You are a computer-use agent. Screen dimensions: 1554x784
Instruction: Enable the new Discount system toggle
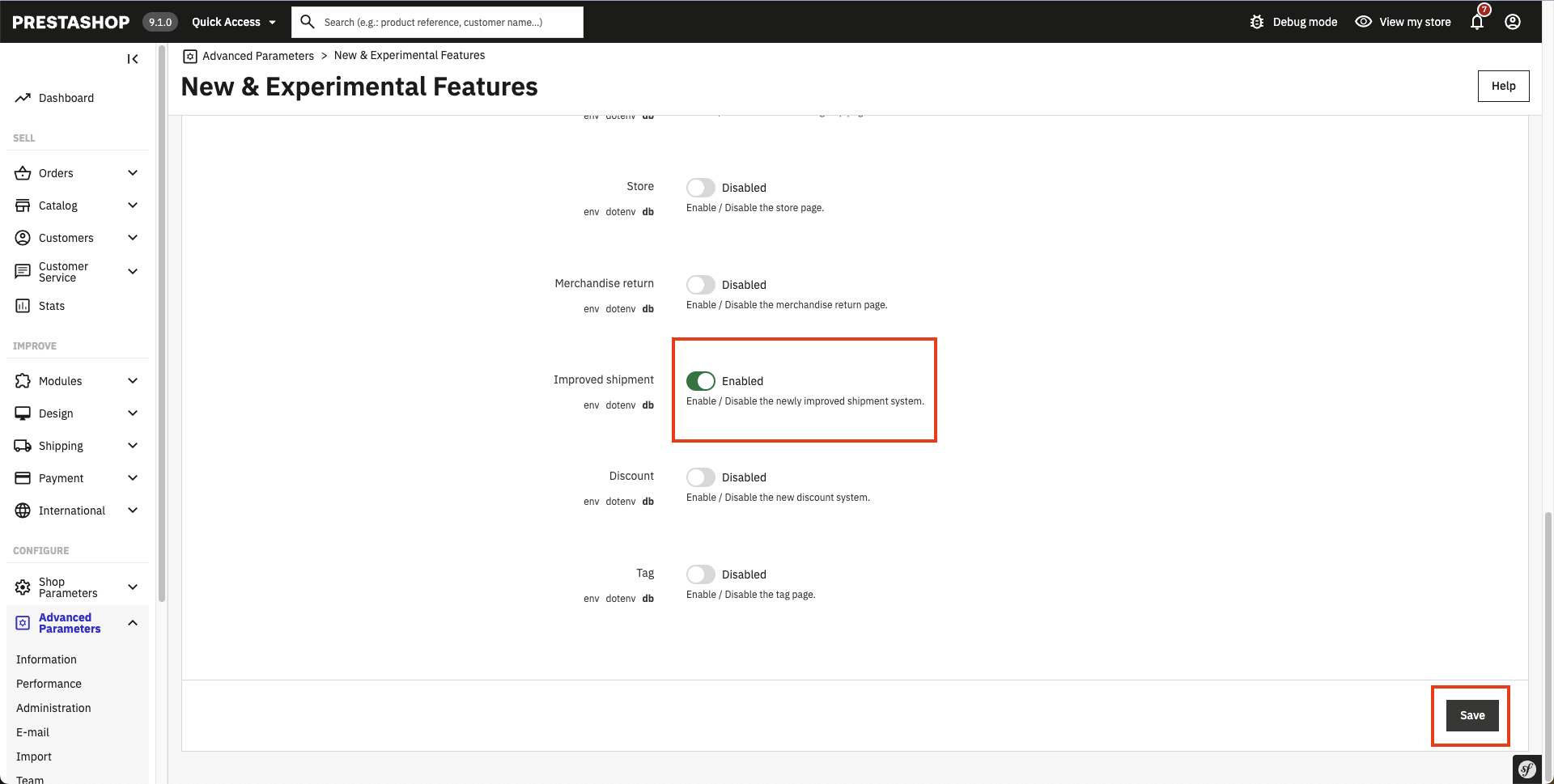click(x=701, y=477)
